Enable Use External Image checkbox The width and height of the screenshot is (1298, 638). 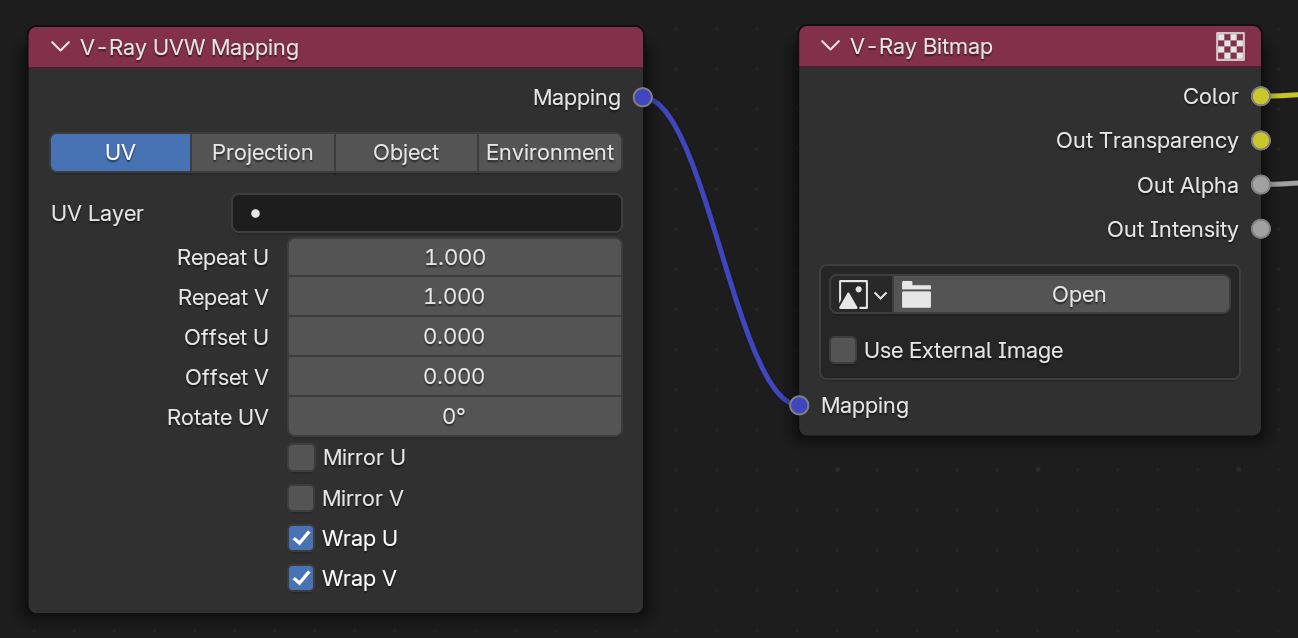pos(843,350)
